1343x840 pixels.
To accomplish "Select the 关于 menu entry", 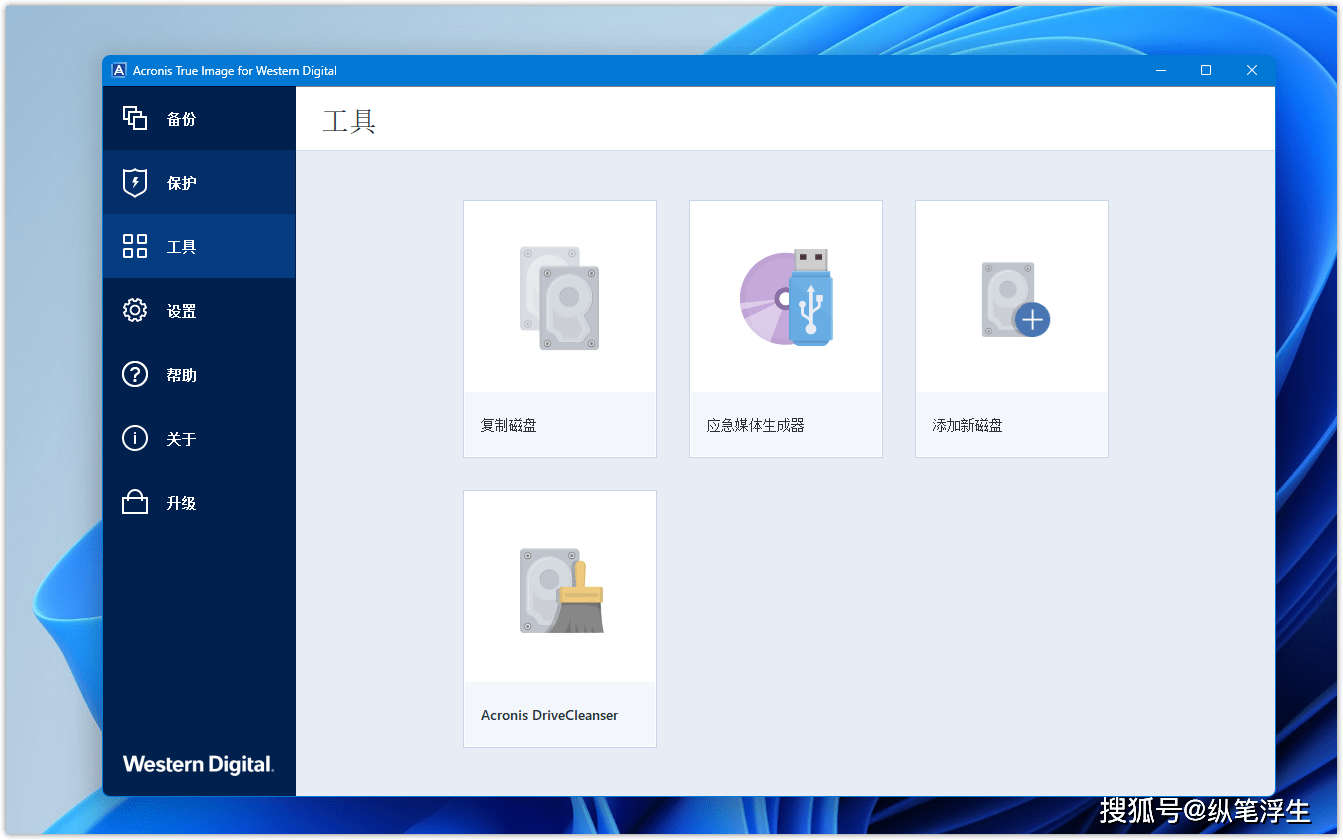I will point(199,438).
